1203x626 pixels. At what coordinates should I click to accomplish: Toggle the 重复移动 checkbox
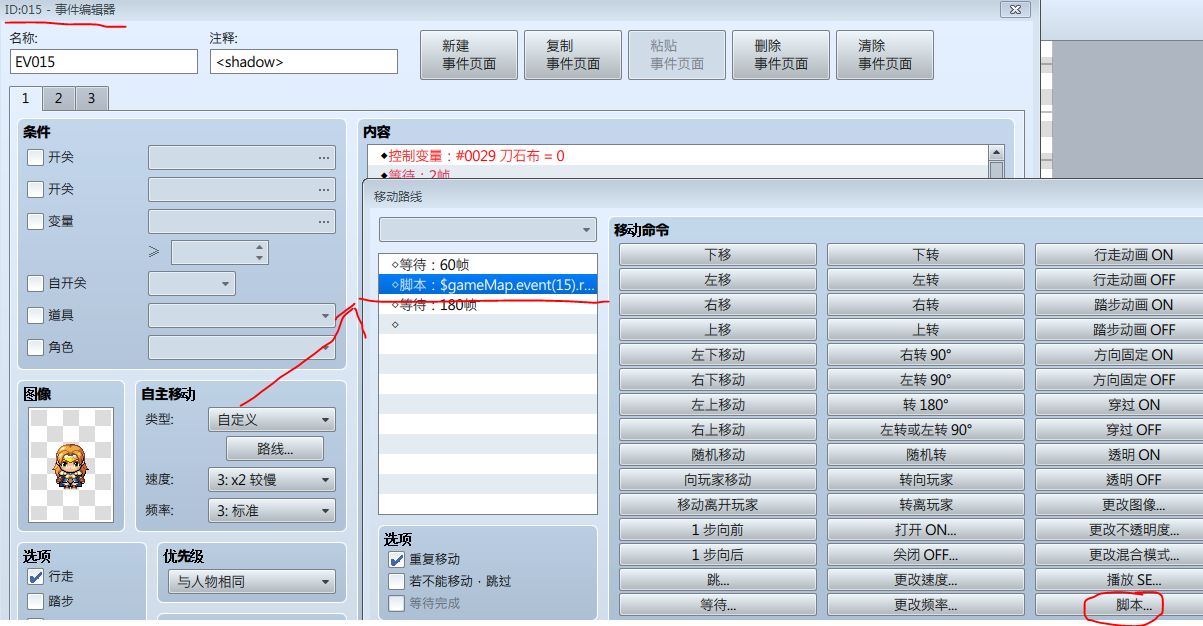[x=397, y=559]
